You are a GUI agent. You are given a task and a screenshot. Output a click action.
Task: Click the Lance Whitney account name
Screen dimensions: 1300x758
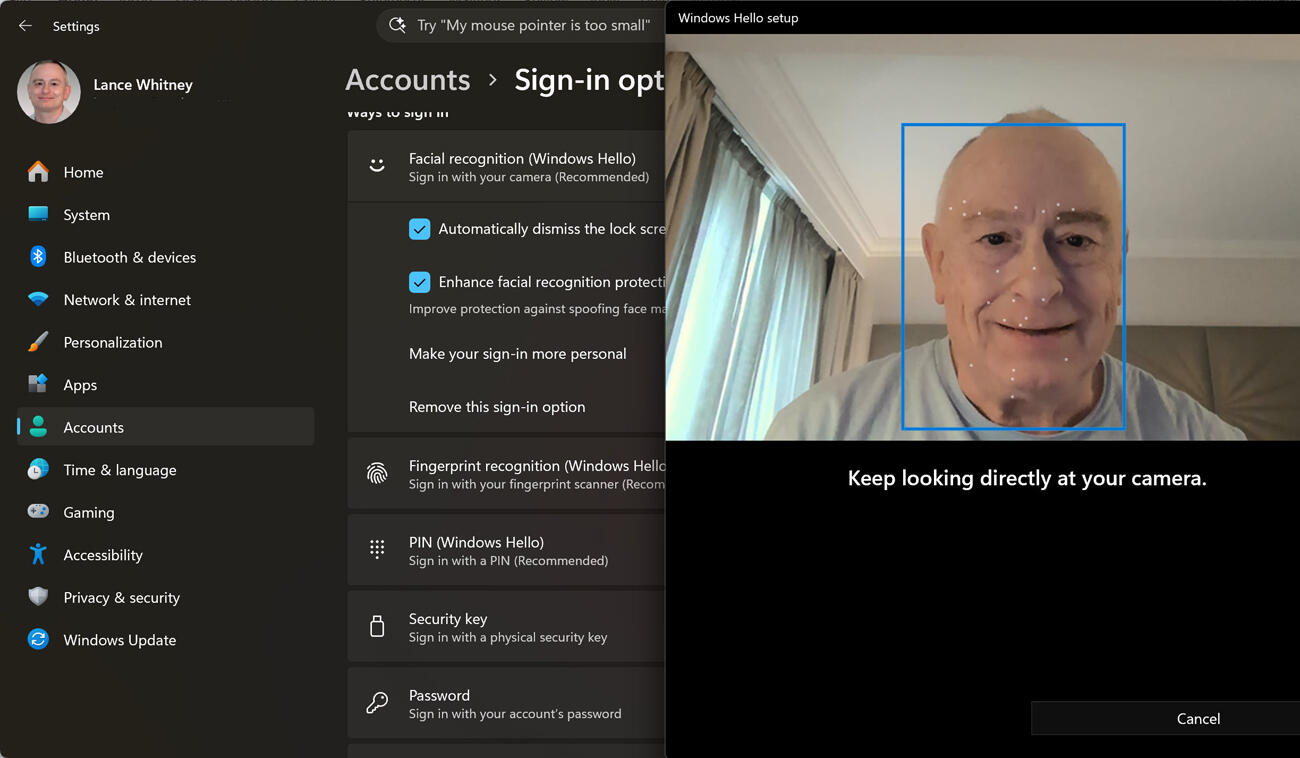(x=143, y=85)
